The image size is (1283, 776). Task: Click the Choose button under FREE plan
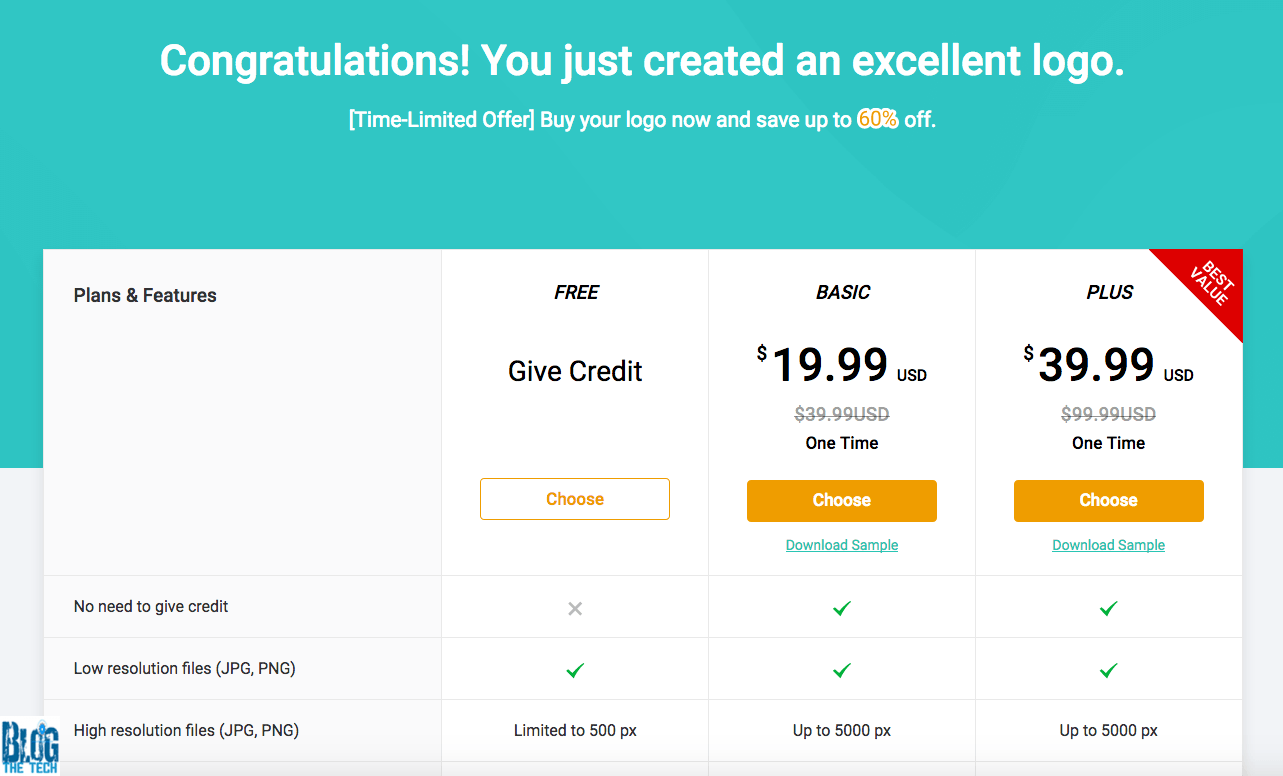pyautogui.click(x=575, y=499)
